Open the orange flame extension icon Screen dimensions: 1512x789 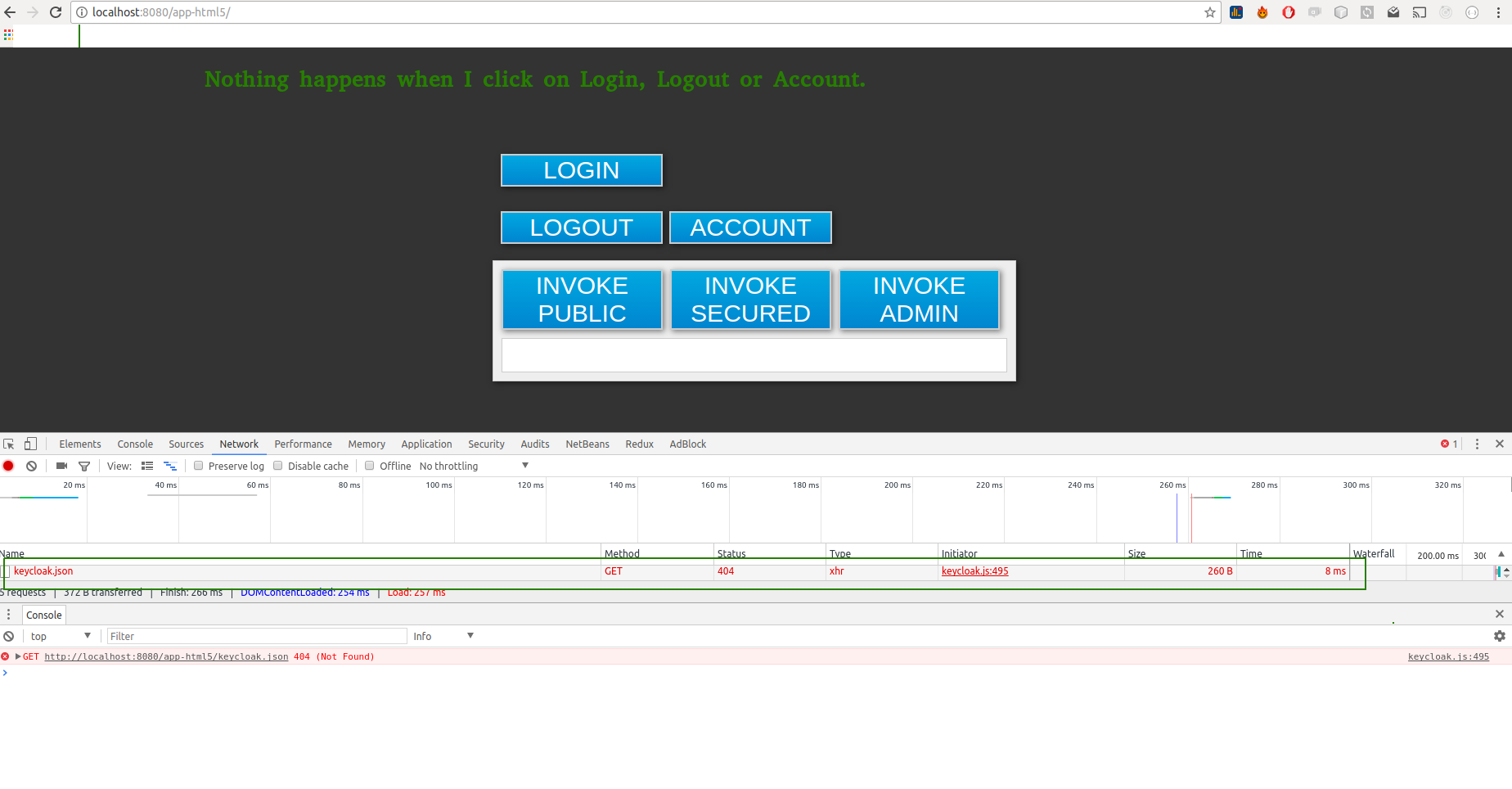[1262, 12]
